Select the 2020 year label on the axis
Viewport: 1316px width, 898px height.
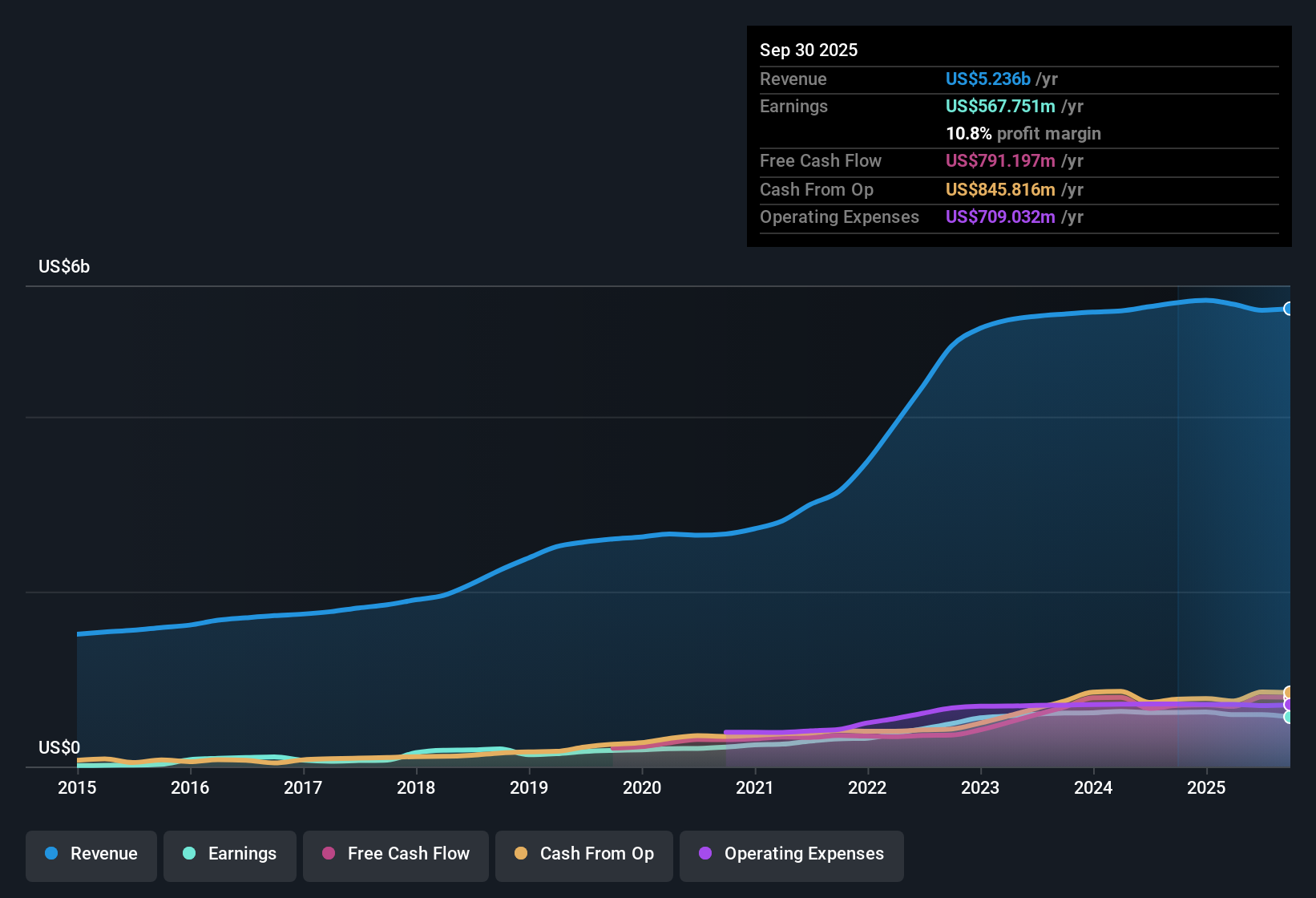coord(641,788)
